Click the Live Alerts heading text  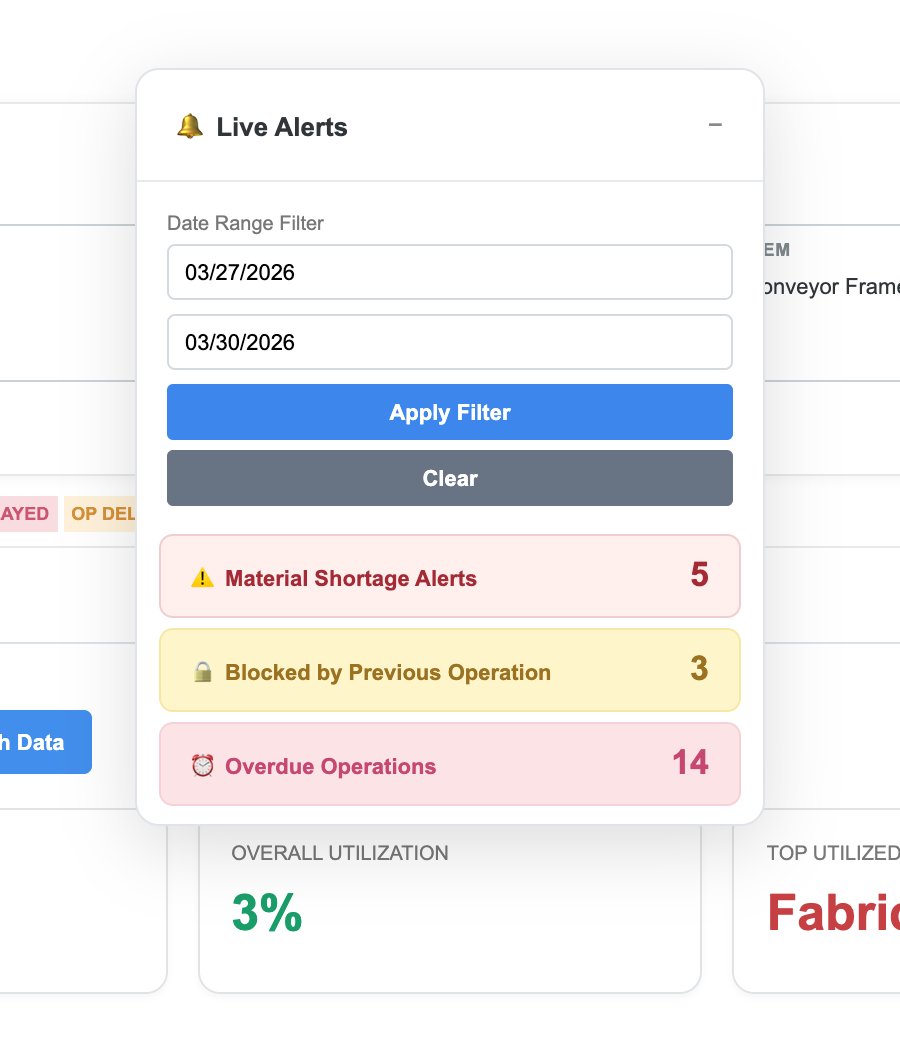click(x=282, y=127)
